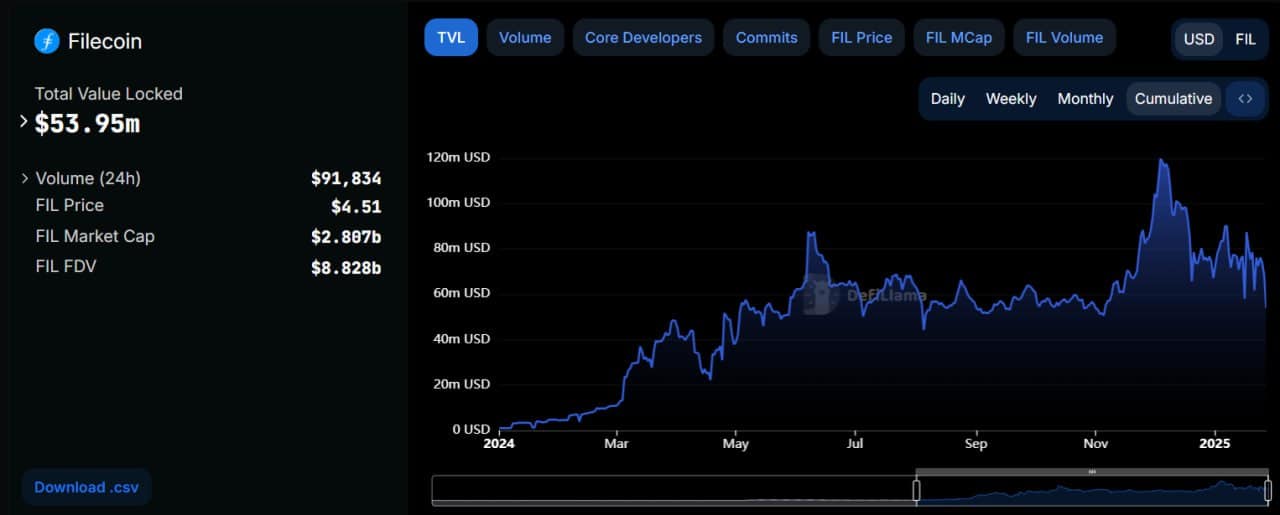Image resolution: width=1280 pixels, height=515 pixels.
Task: Toggle the Commits chart metric
Action: [766, 37]
